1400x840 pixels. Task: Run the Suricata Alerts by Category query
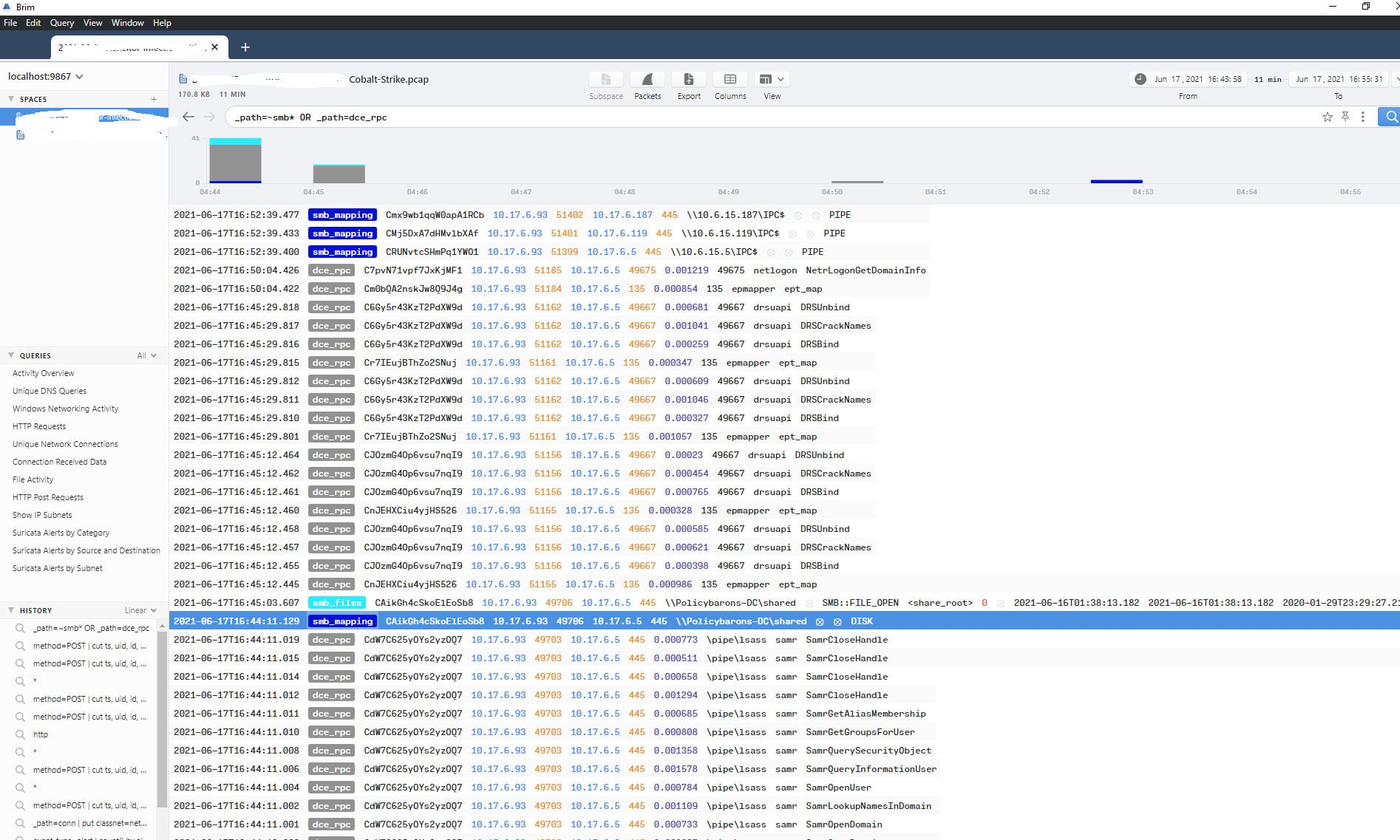(61, 533)
